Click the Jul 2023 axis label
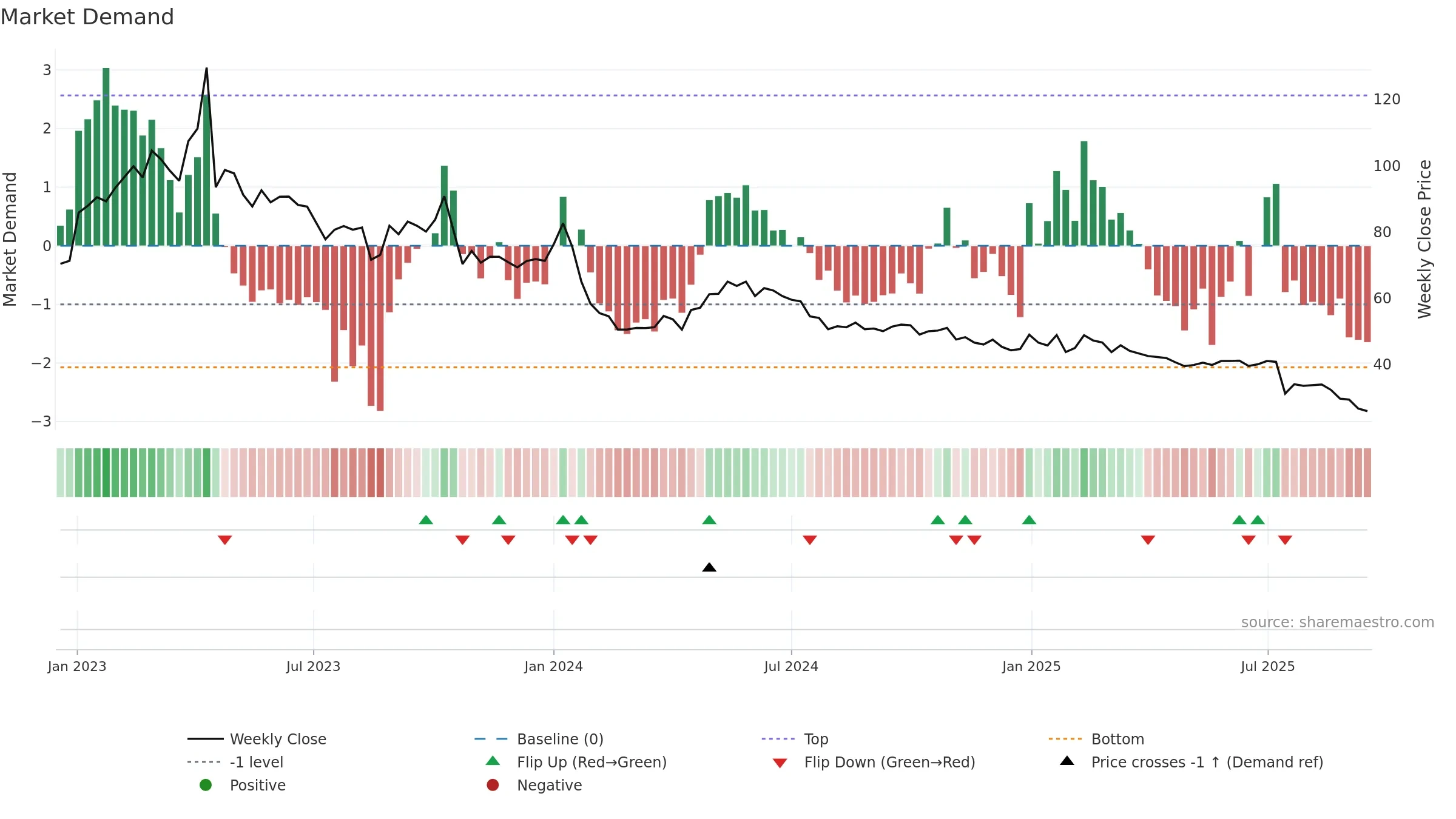The width and height of the screenshot is (1456, 819). pos(313,666)
